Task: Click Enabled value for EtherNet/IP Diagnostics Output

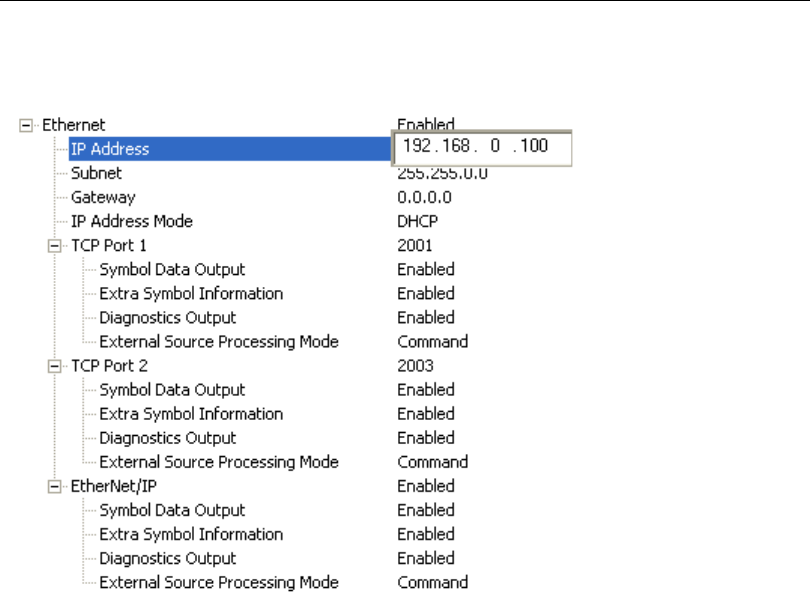Action: [x=425, y=558]
